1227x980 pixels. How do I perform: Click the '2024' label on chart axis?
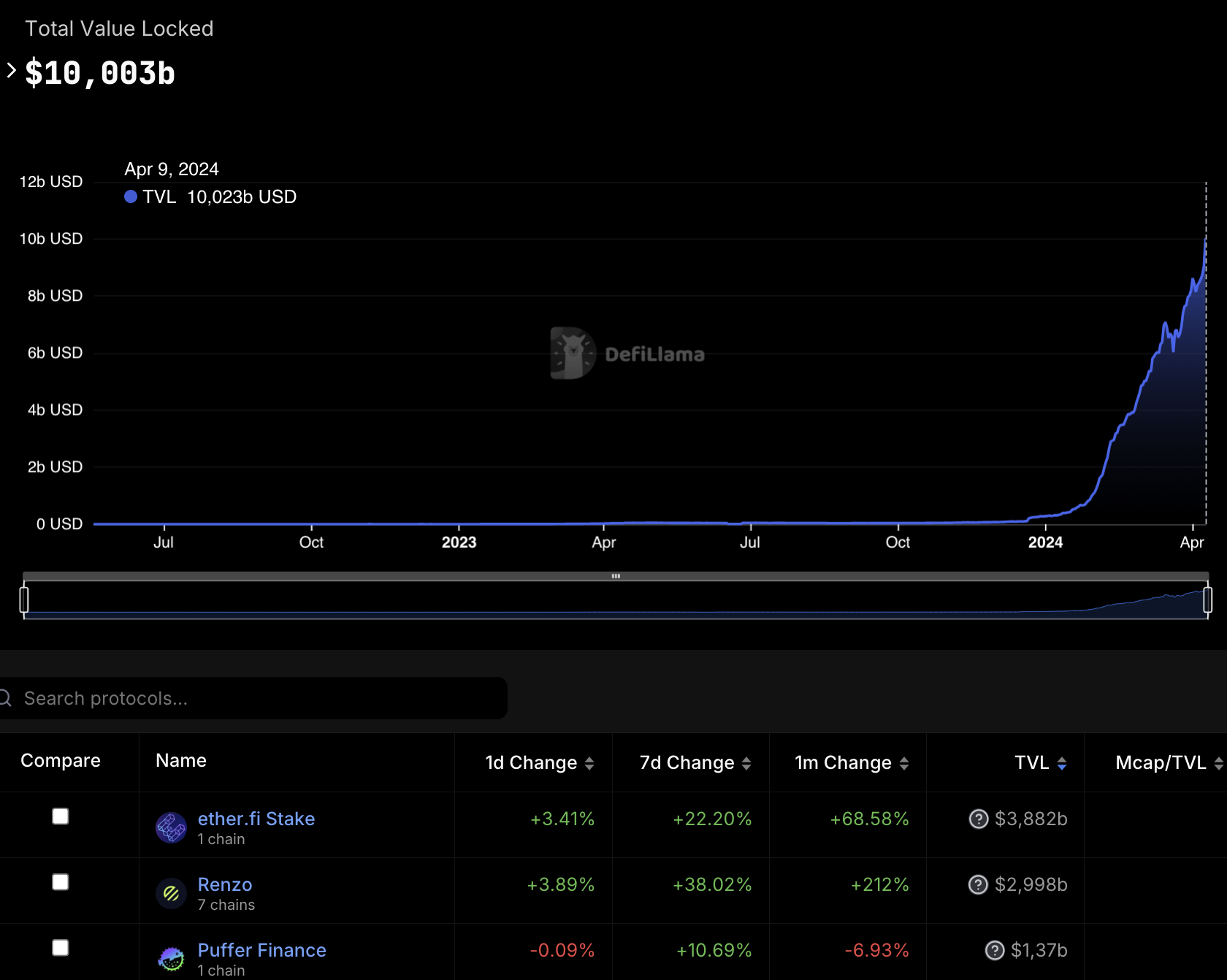point(1045,542)
